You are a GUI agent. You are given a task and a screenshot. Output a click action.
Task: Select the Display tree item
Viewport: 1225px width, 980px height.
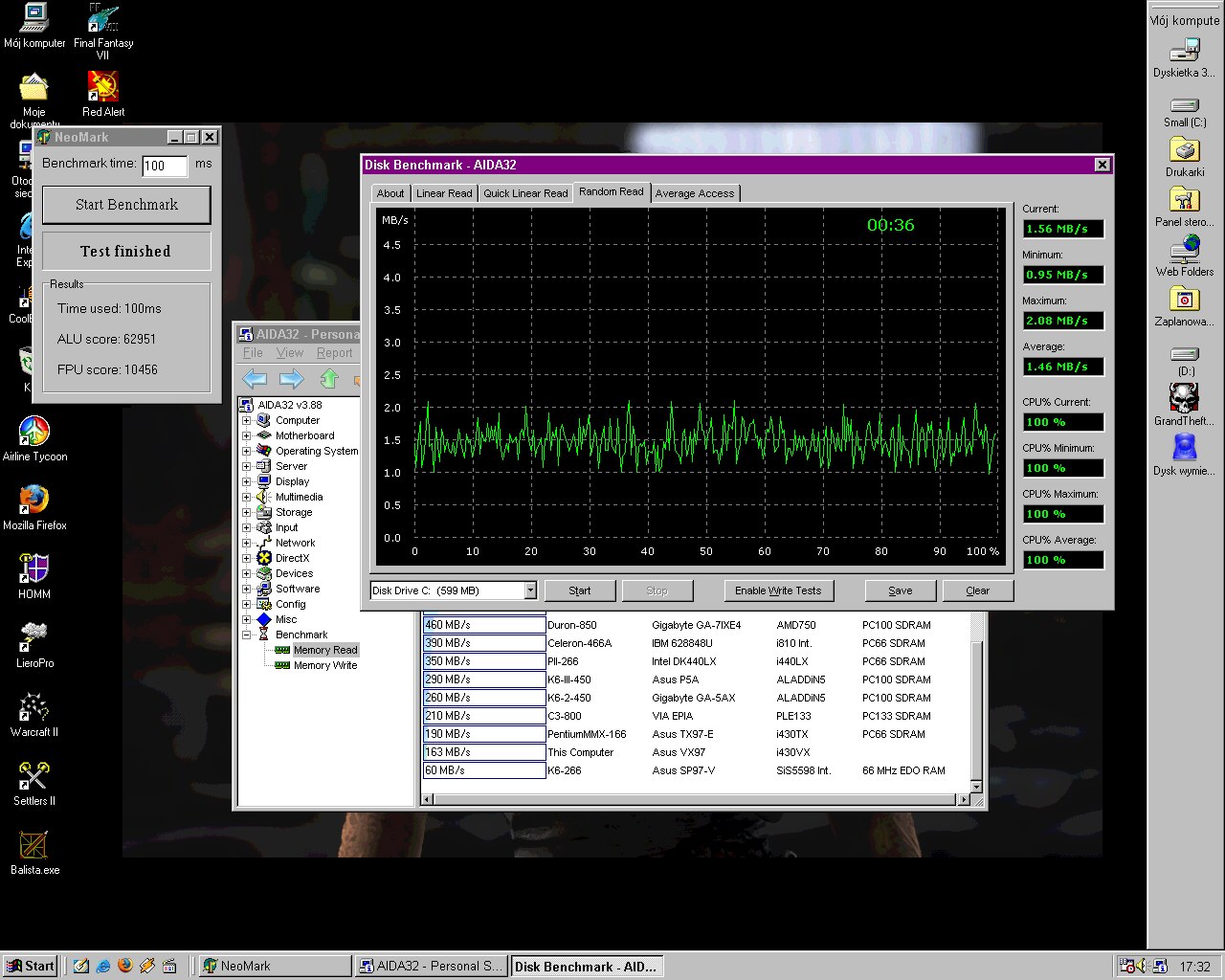(292, 481)
